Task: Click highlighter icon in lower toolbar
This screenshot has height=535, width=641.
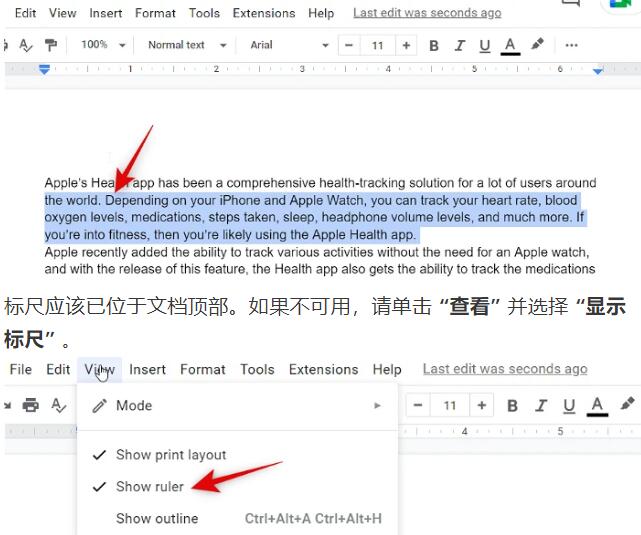Action: pyautogui.click(x=627, y=404)
